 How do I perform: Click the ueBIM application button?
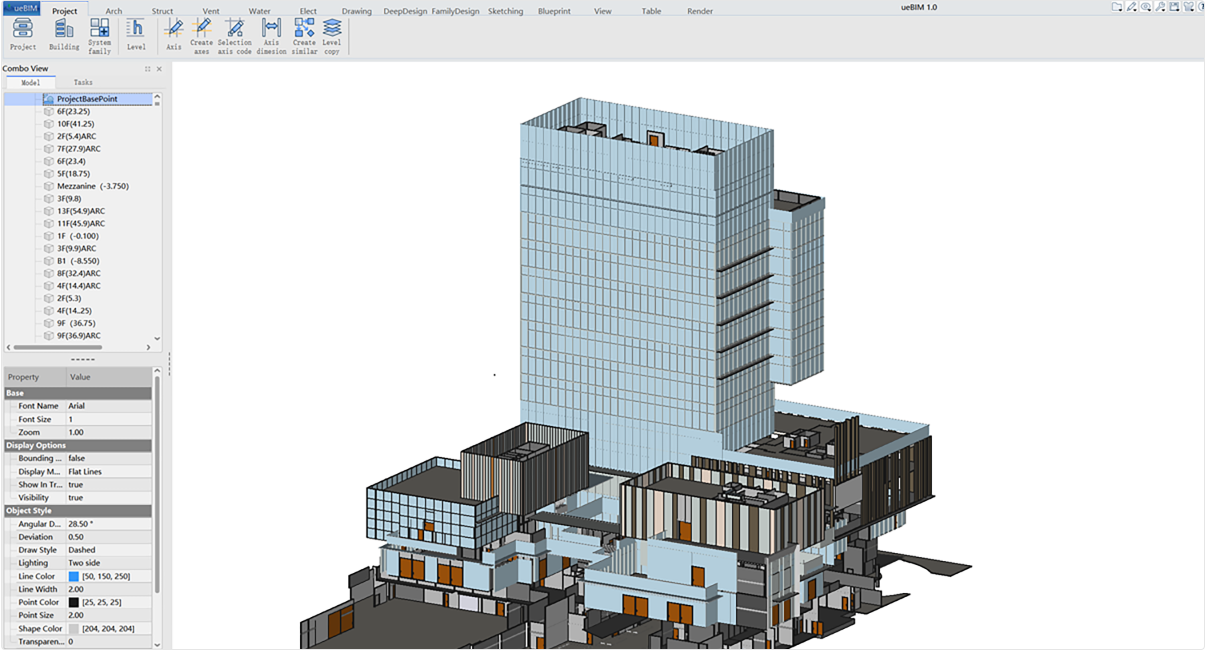click(x=19, y=9)
